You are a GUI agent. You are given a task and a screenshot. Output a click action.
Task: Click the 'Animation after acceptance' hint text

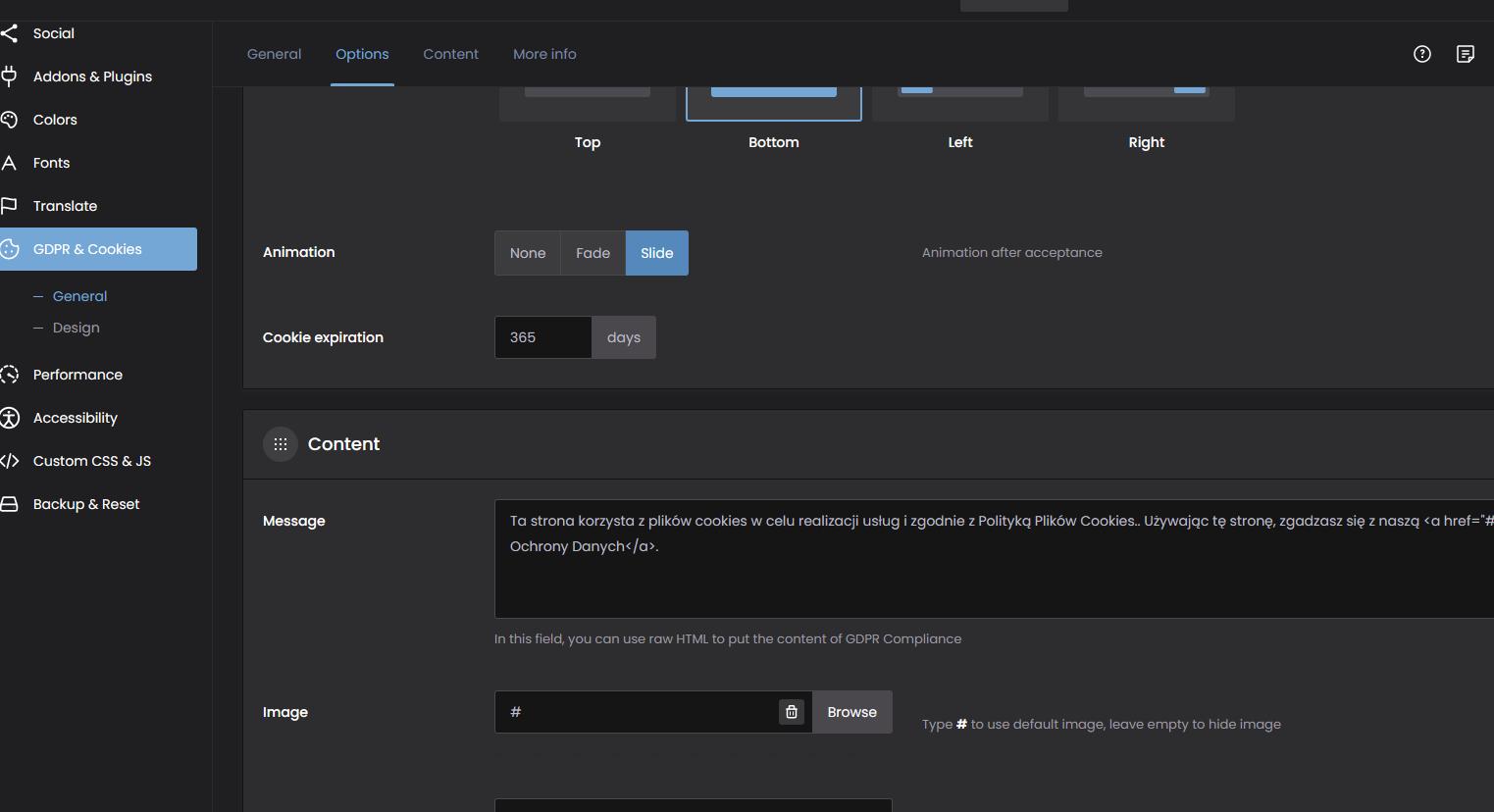point(1011,252)
